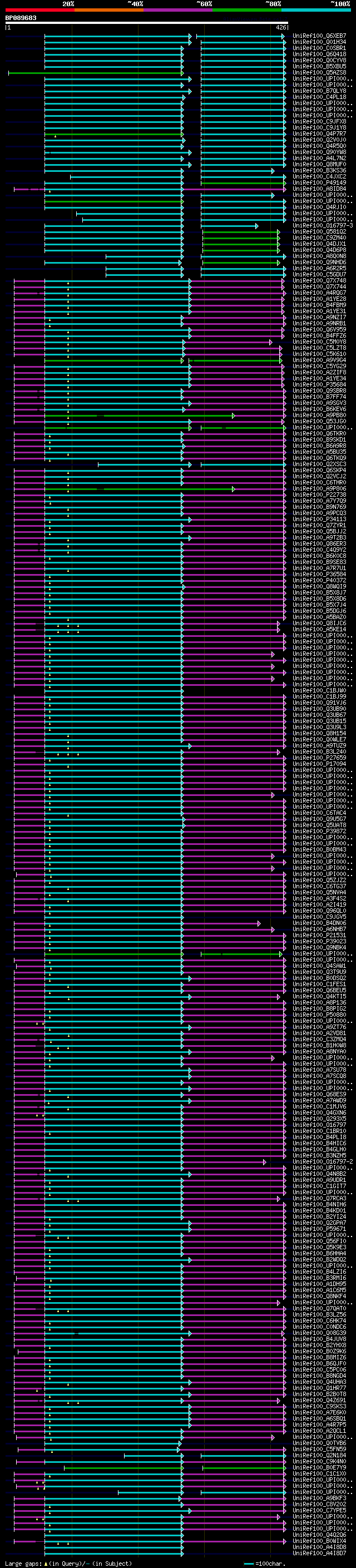356x1568 pixels.
Task: Click the Large gaps legend text
Action: click(68, 1564)
